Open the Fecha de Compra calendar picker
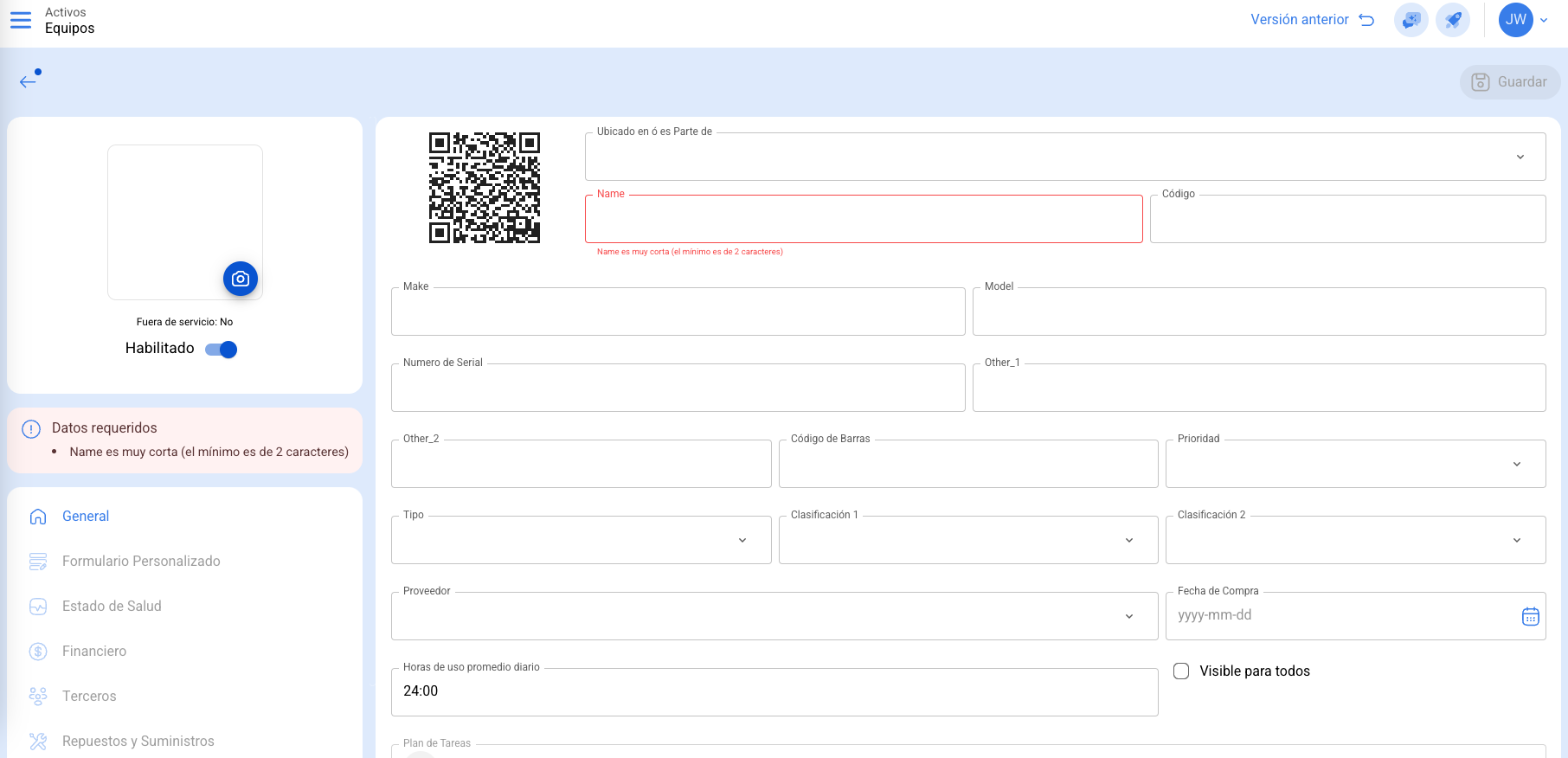This screenshot has width=1568, height=758. coord(1530,616)
